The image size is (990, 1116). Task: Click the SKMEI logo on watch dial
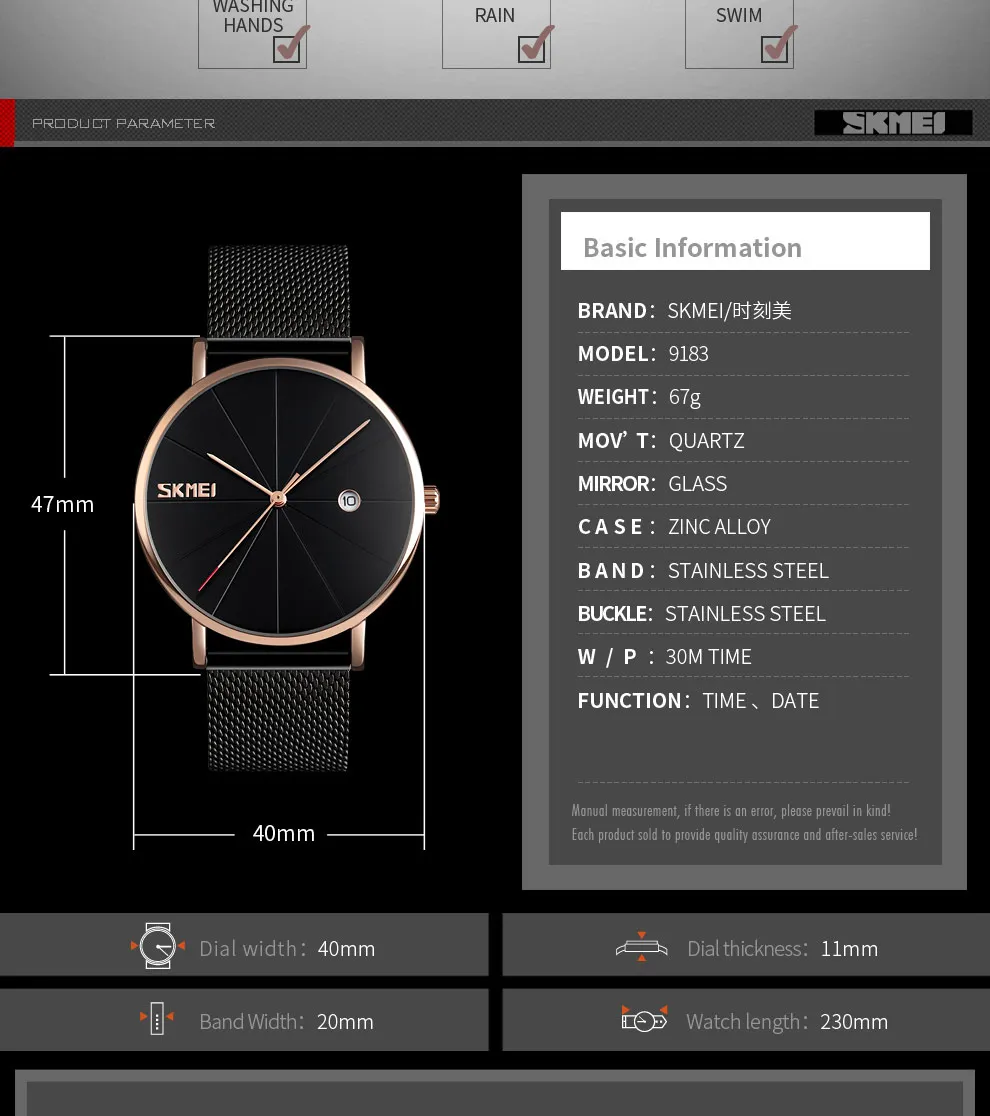tap(186, 490)
